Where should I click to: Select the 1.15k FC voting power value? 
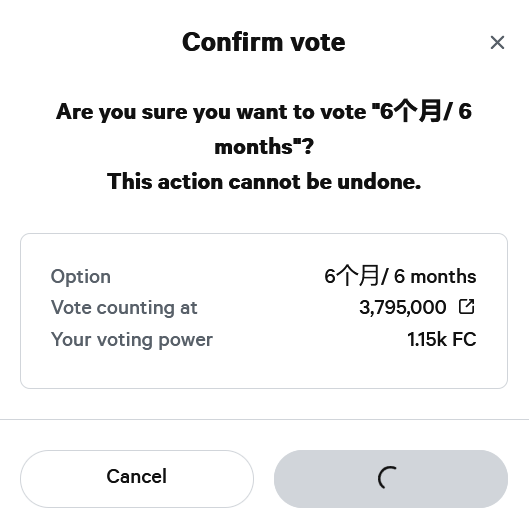pos(442,339)
